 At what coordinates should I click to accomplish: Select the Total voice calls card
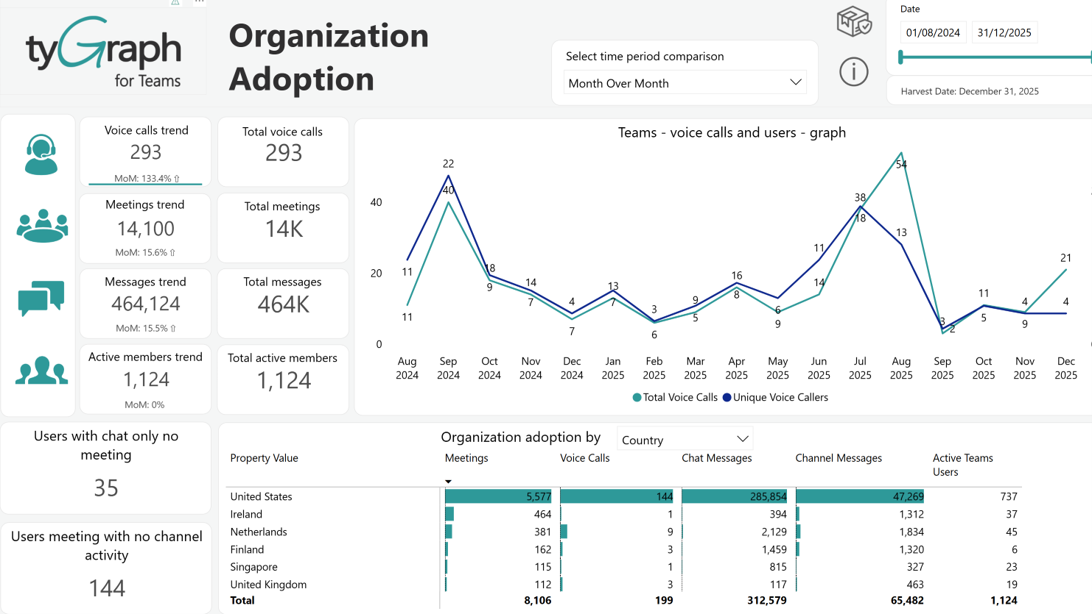tap(283, 152)
